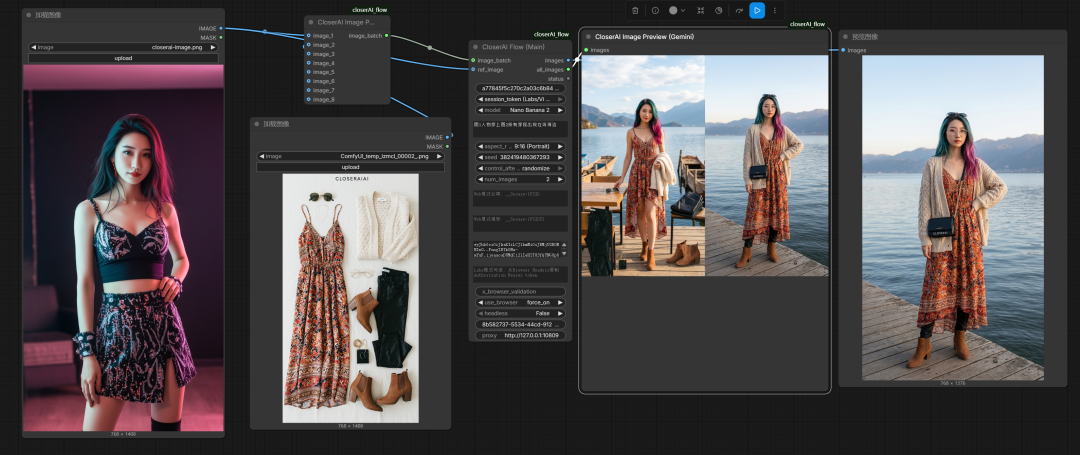
Task: Click the delete trash icon in the node toolbar
Action: (x=635, y=10)
